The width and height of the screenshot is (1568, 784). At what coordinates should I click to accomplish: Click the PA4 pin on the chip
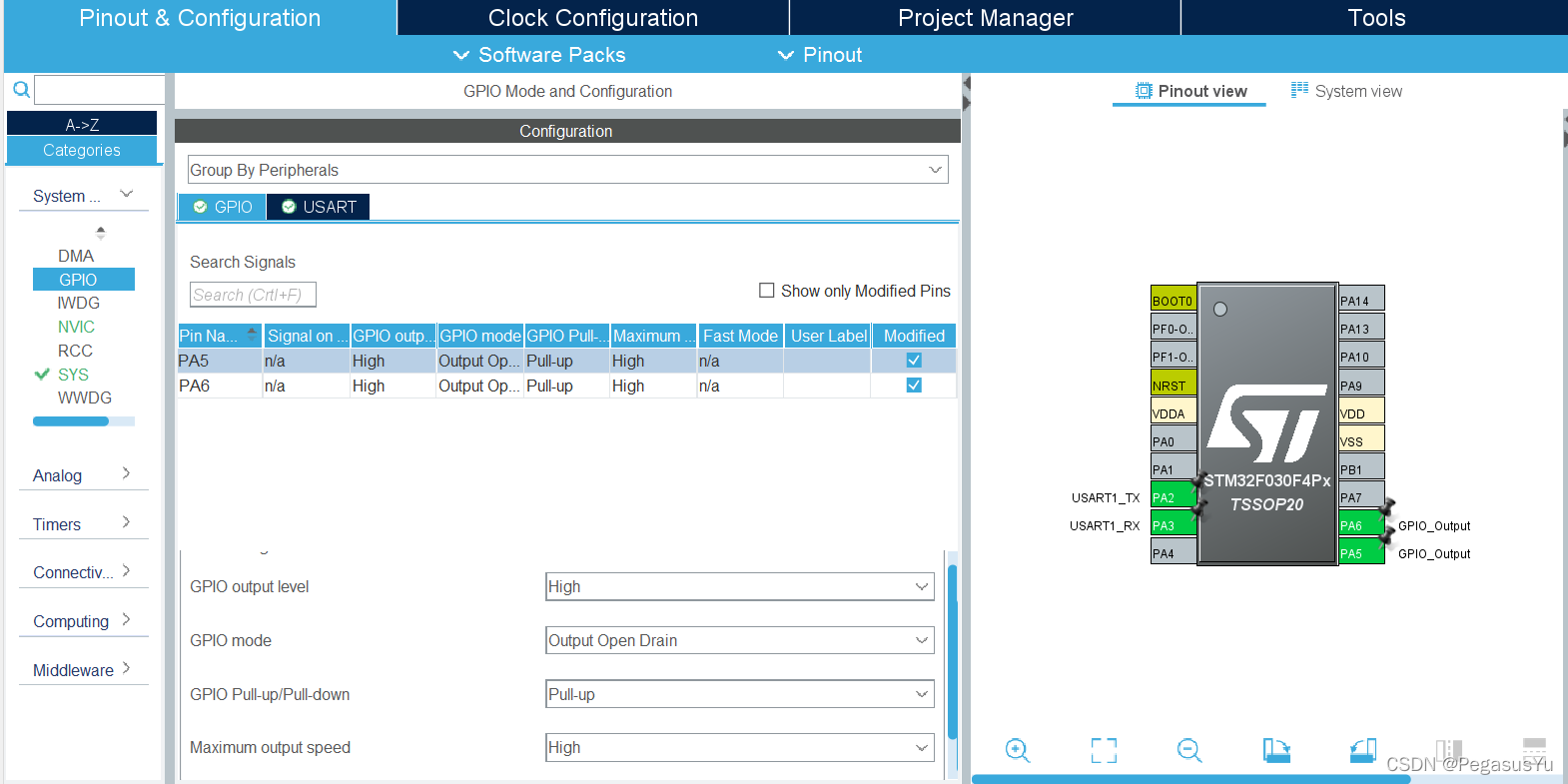tap(1173, 552)
